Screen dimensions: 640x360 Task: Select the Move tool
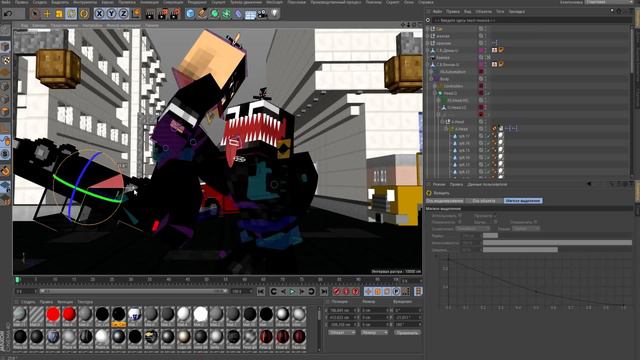pyautogui.click(x=47, y=14)
